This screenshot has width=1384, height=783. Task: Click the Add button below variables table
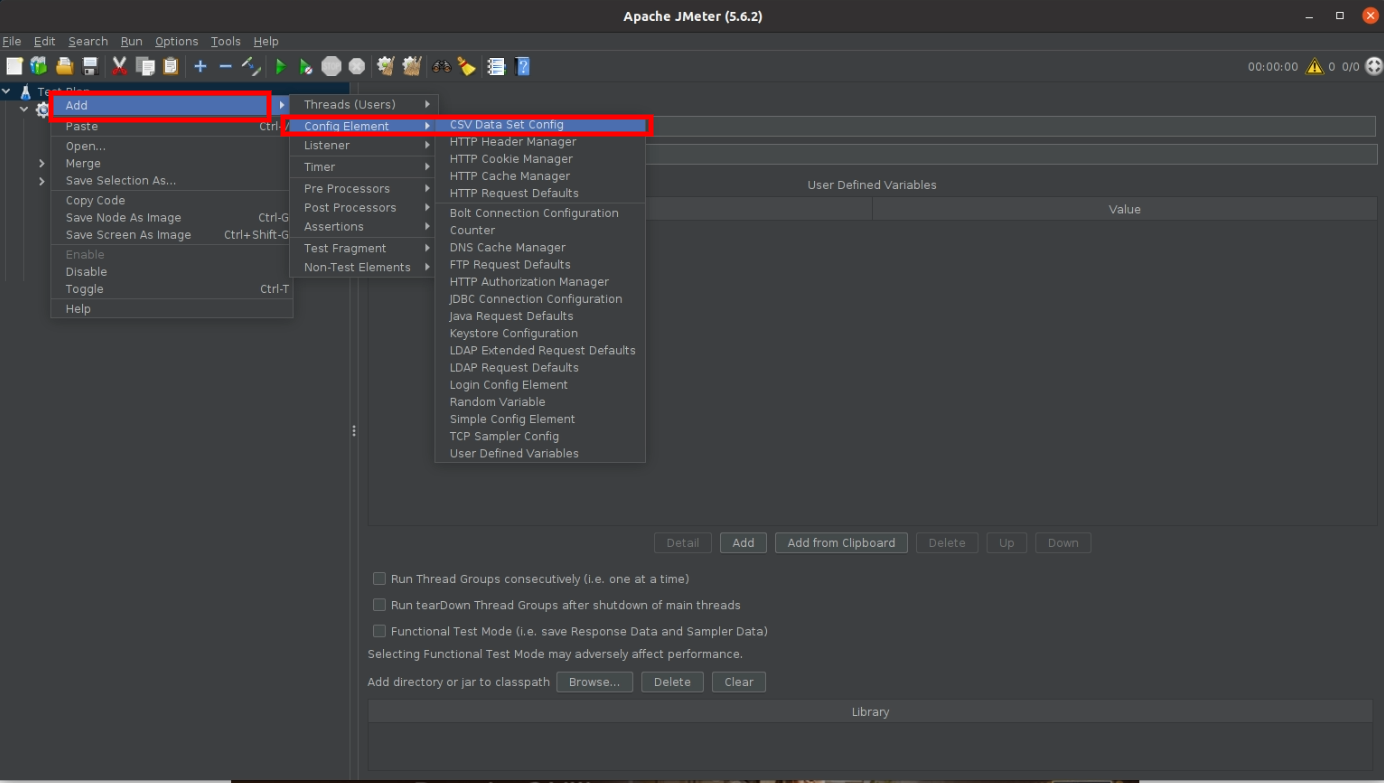[743, 543]
